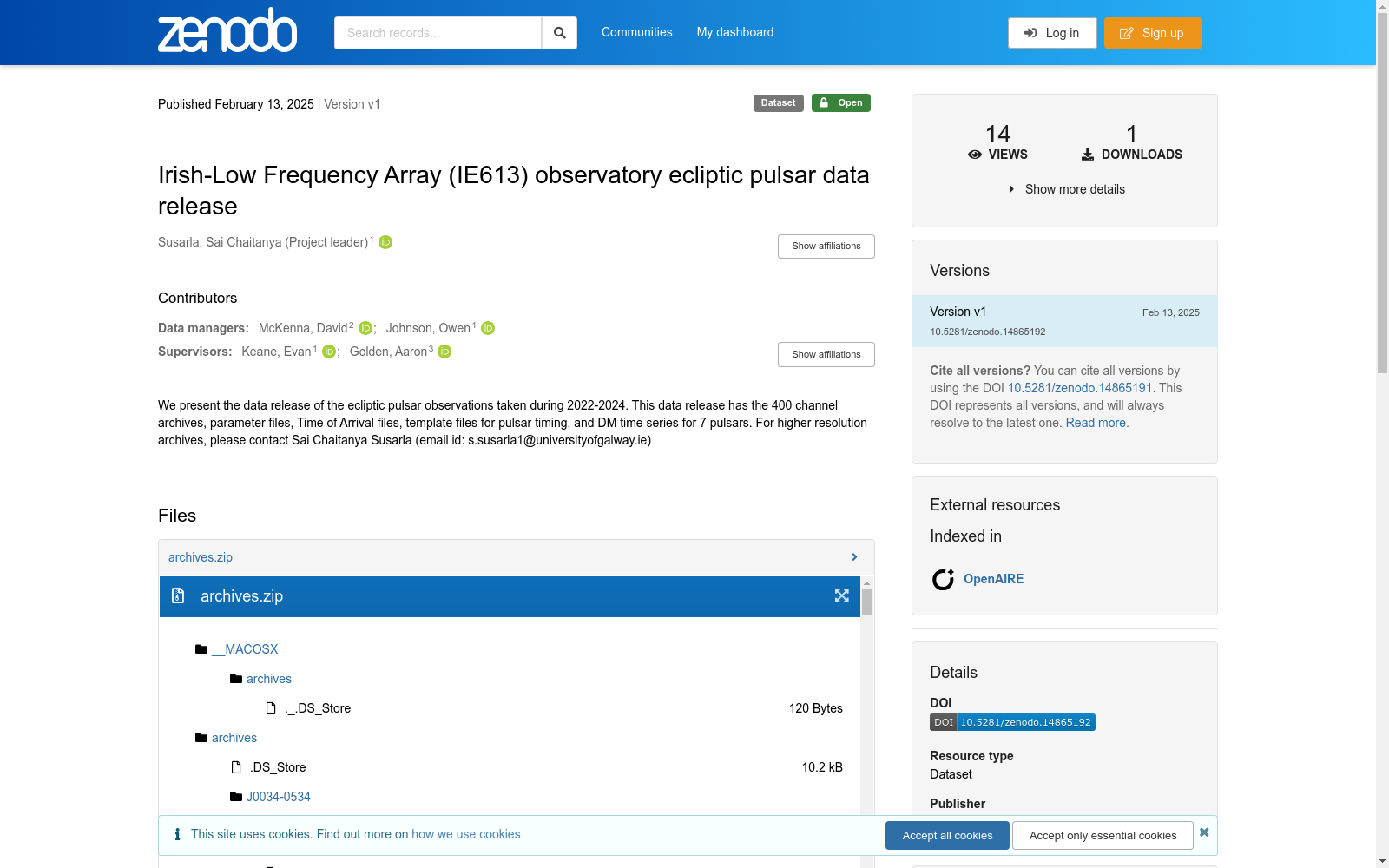Show affiliations for the creators
Screen dimensions: 1389x868
(x=826, y=247)
